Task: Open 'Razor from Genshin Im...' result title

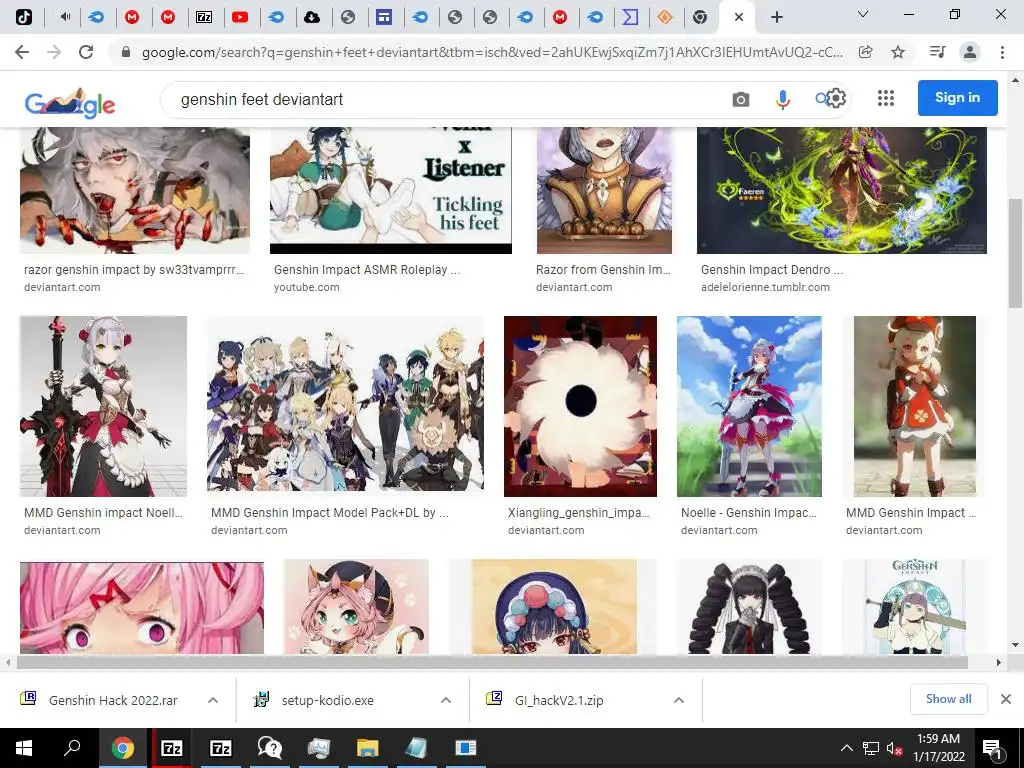Action: pyautogui.click(x=603, y=270)
